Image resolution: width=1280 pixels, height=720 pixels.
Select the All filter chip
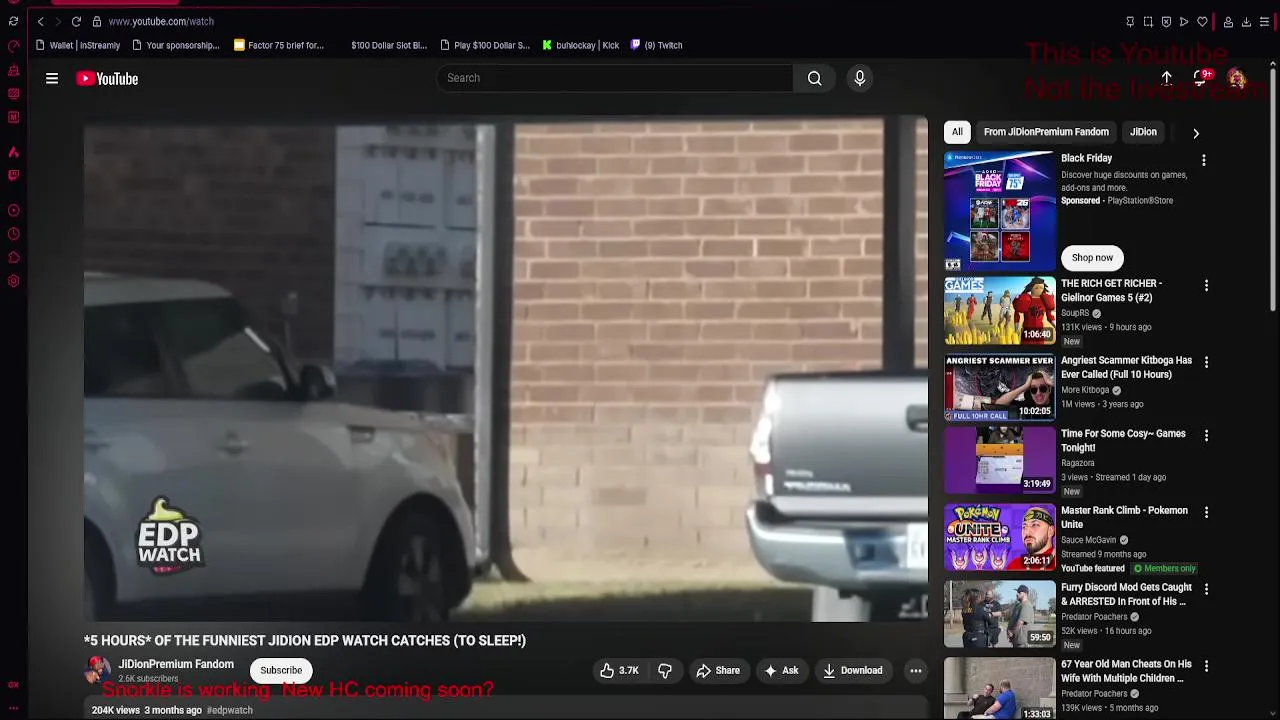[957, 132]
